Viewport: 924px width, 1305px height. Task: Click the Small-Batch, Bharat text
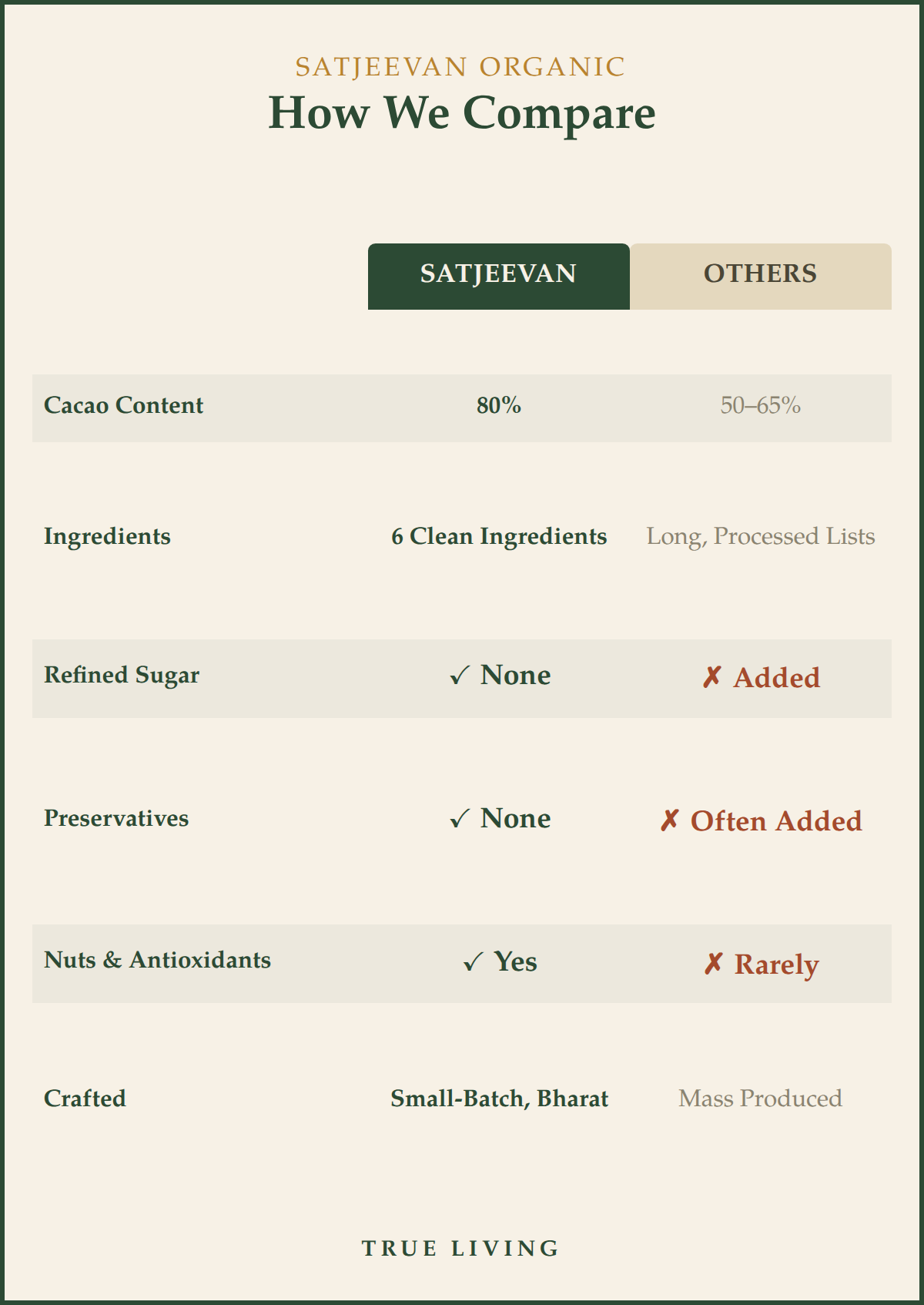[499, 1099]
